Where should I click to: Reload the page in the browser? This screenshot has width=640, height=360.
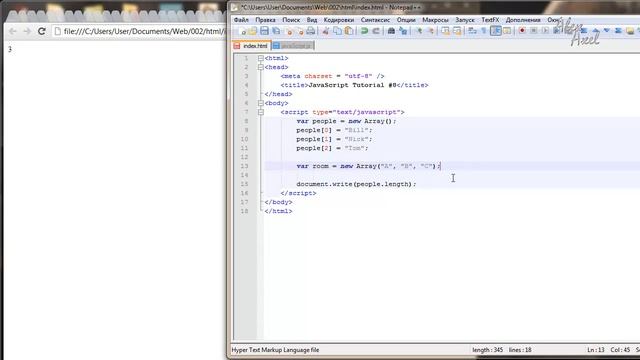tap(42, 31)
